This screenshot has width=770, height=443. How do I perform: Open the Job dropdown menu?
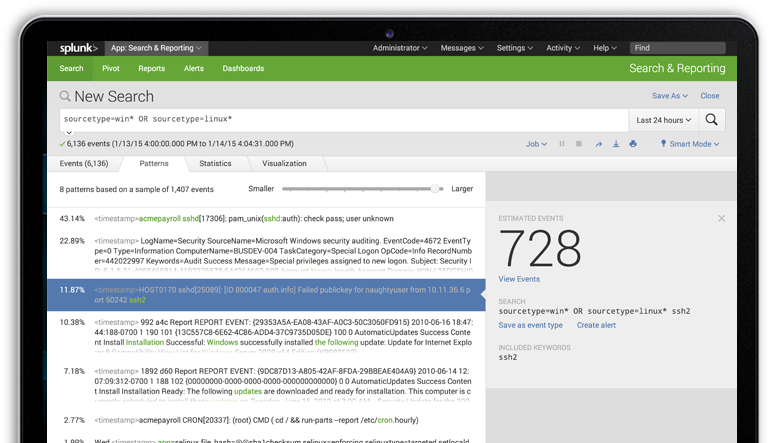[537, 144]
